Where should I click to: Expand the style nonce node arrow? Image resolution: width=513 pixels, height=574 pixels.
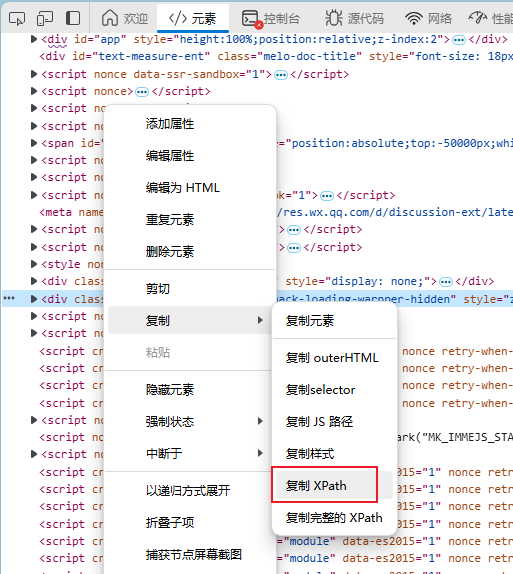[34, 264]
